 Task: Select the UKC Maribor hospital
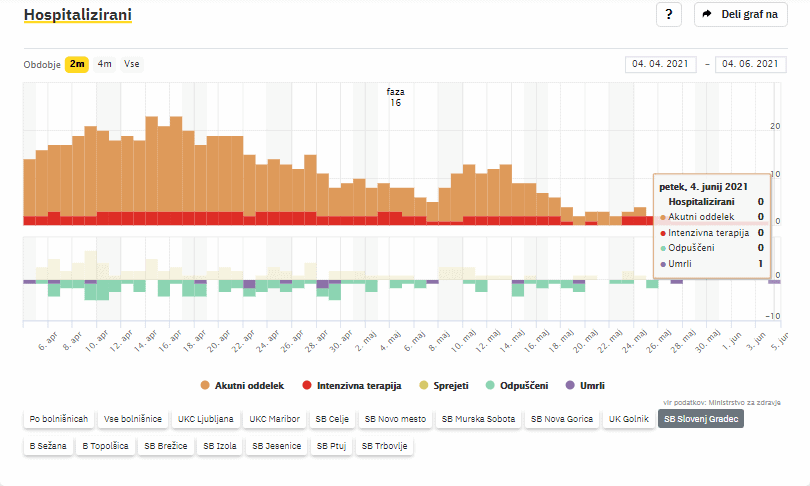coord(274,419)
